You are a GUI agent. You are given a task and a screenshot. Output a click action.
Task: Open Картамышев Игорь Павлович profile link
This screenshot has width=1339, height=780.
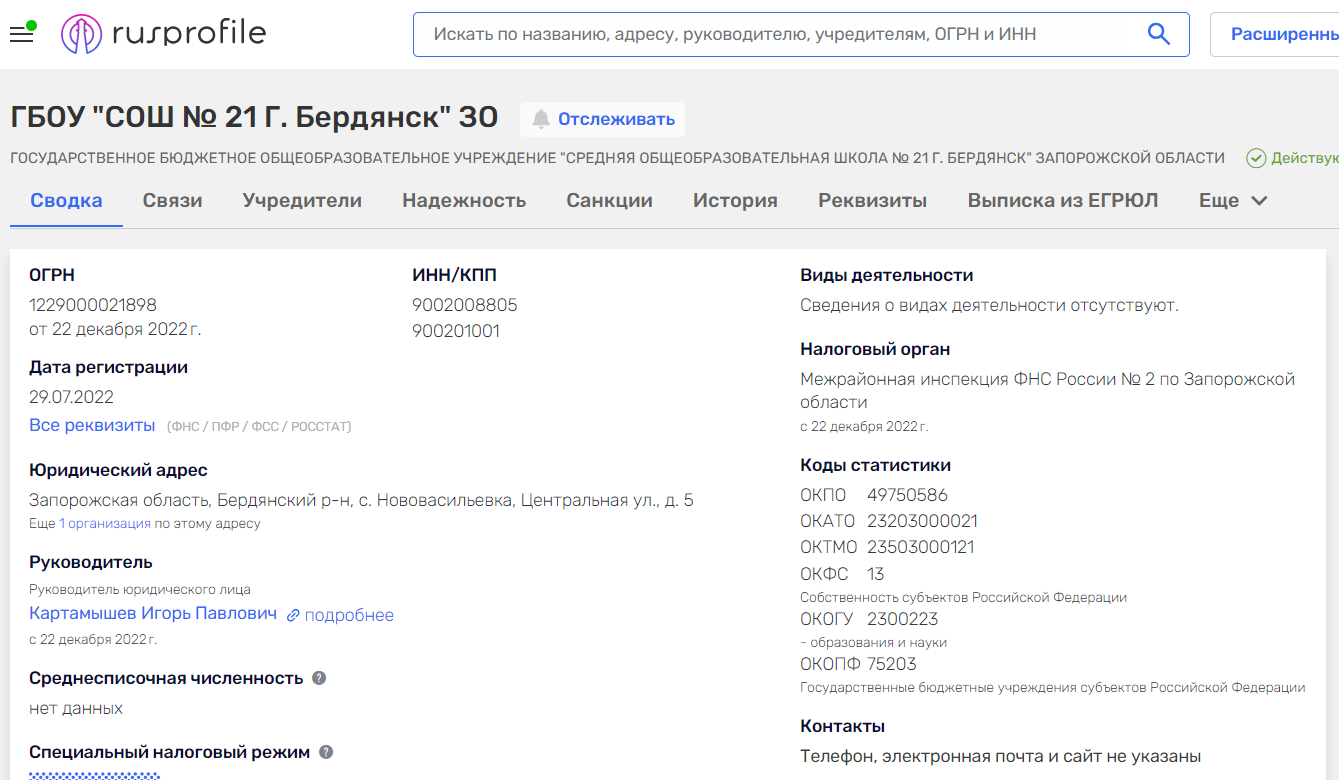[x=153, y=614]
